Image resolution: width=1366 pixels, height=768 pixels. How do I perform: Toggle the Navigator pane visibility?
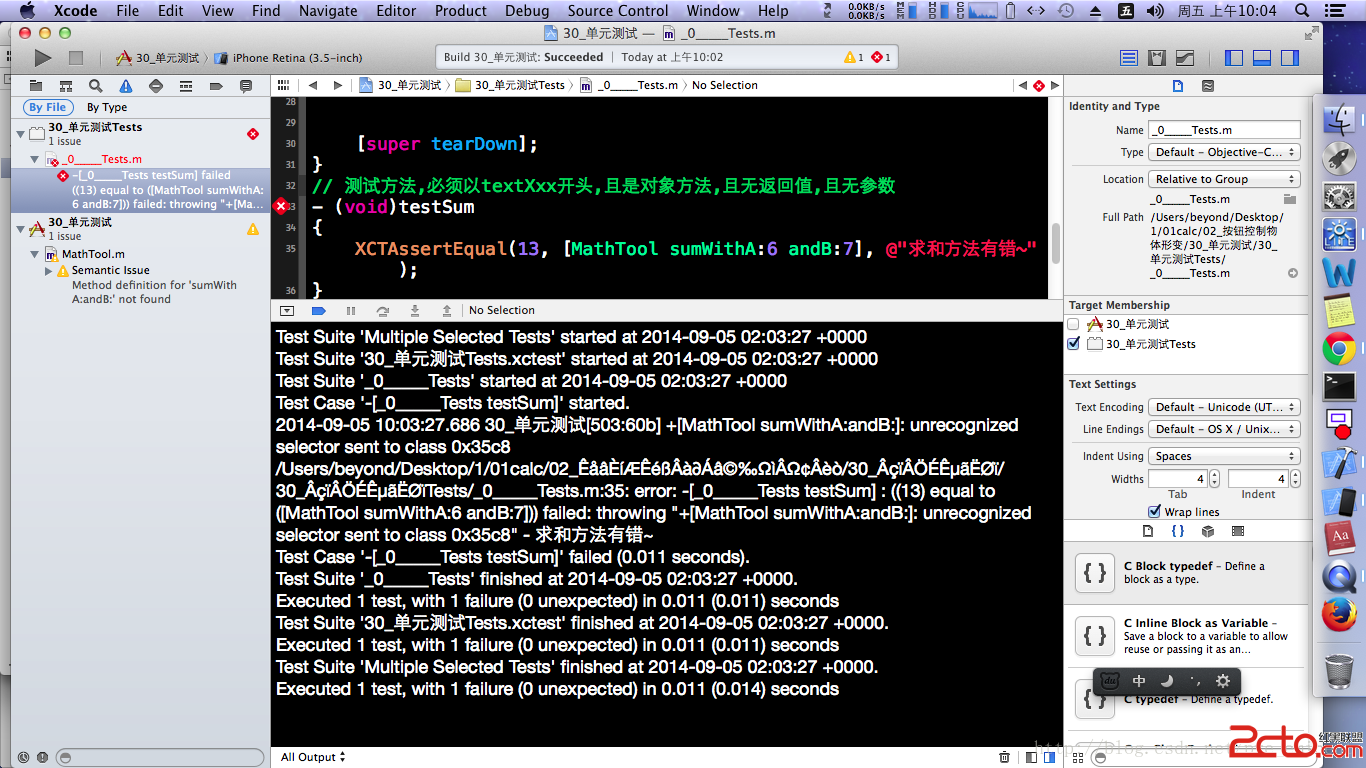click(x=1234, y=58)
